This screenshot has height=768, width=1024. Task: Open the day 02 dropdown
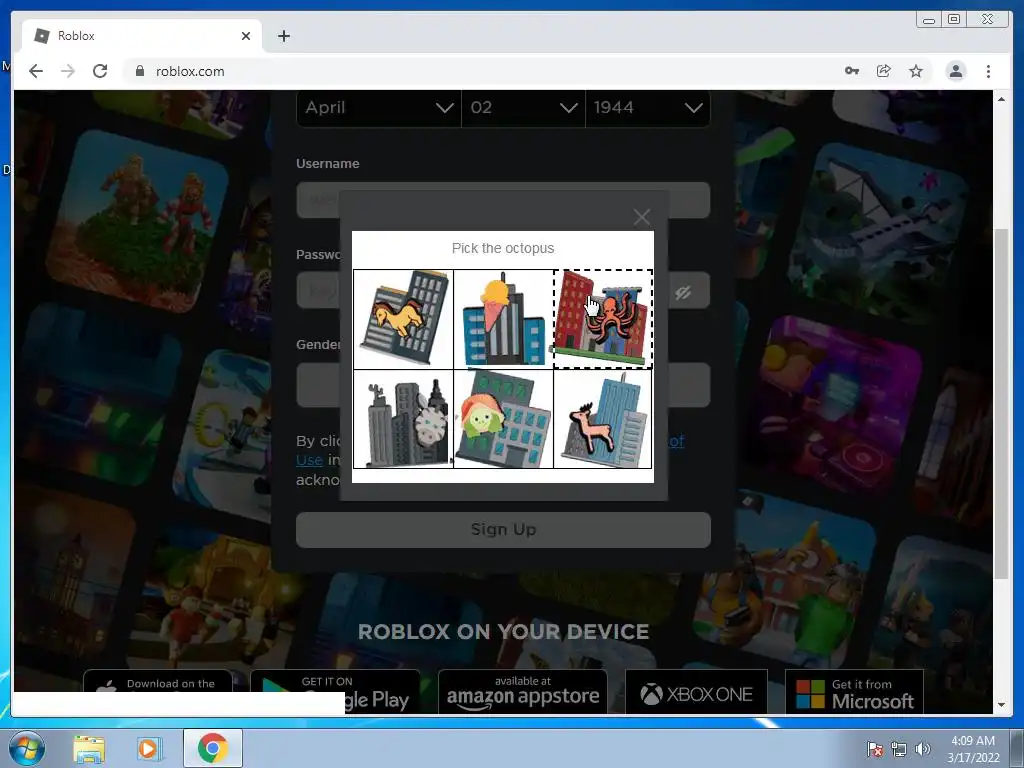(x=523, y=108)
